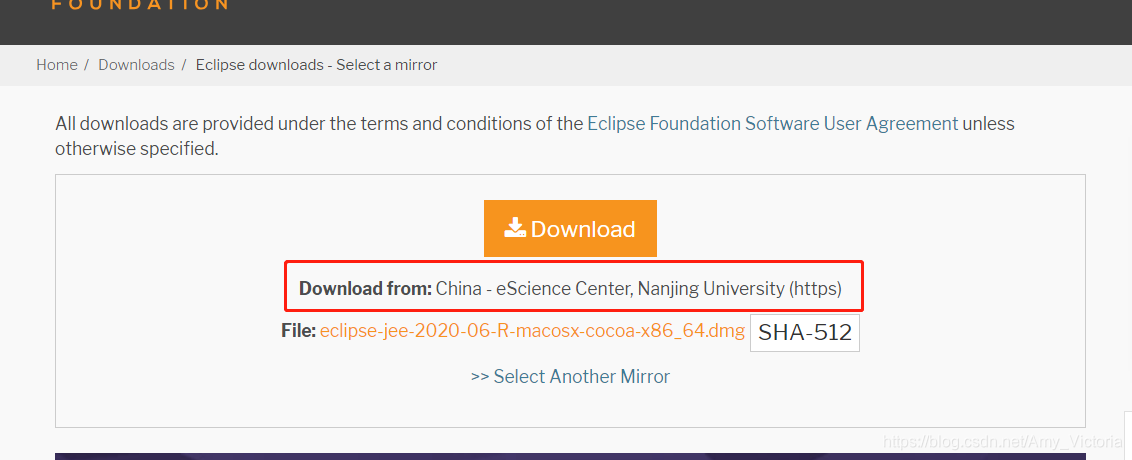Click the >> chevrons before Select Another Mirror
Image resolution: width=1132 pixels, height=460 pixels.
[x=480, y=377]
